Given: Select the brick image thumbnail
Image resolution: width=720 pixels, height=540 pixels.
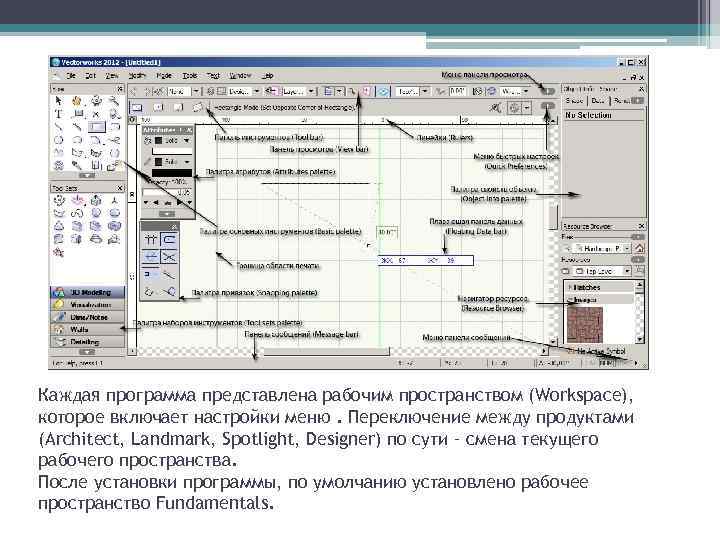Looking at the screenshot, I should (x=585, y=325).
